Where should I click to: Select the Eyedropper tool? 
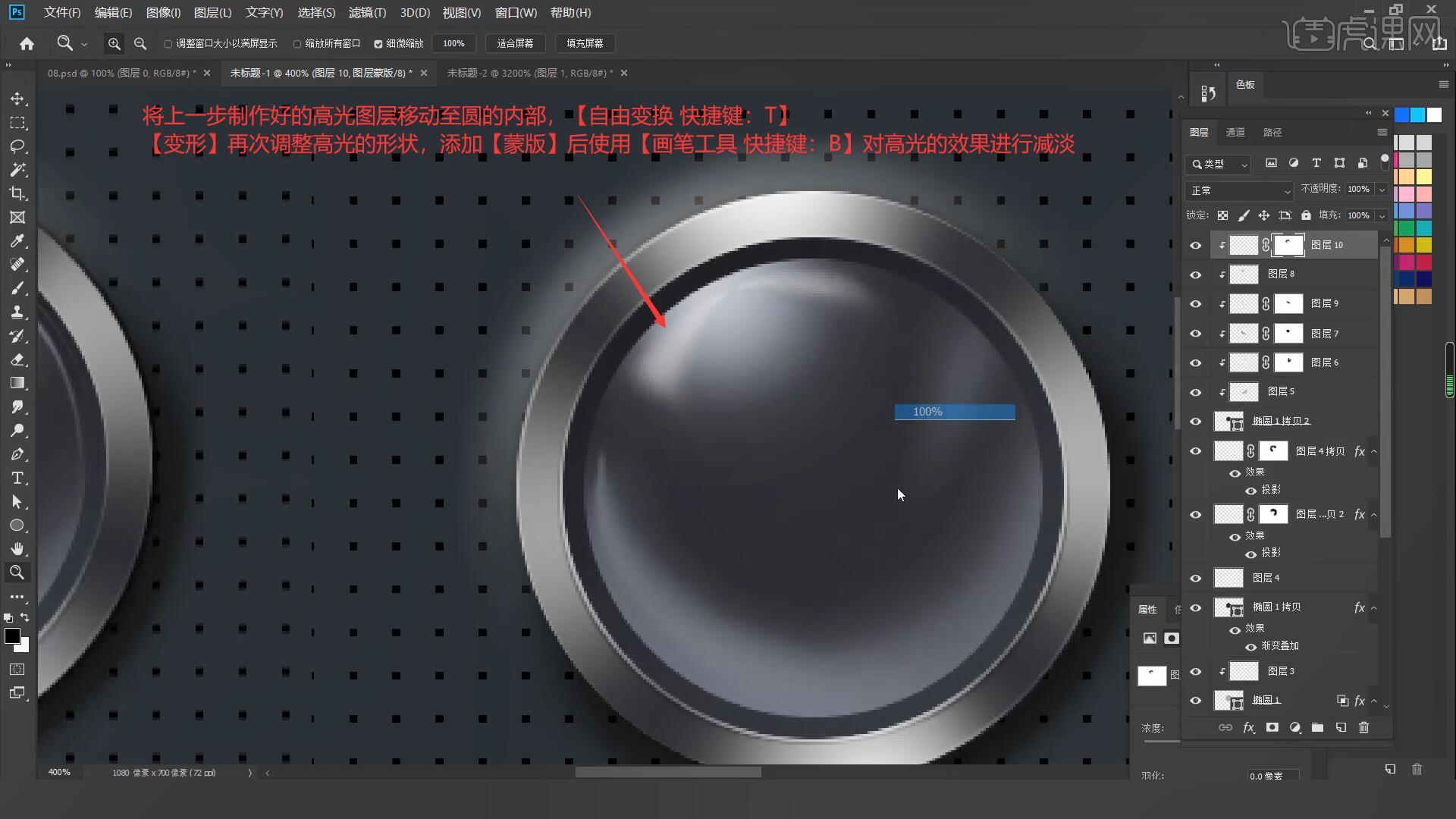(x=17, y=241)
